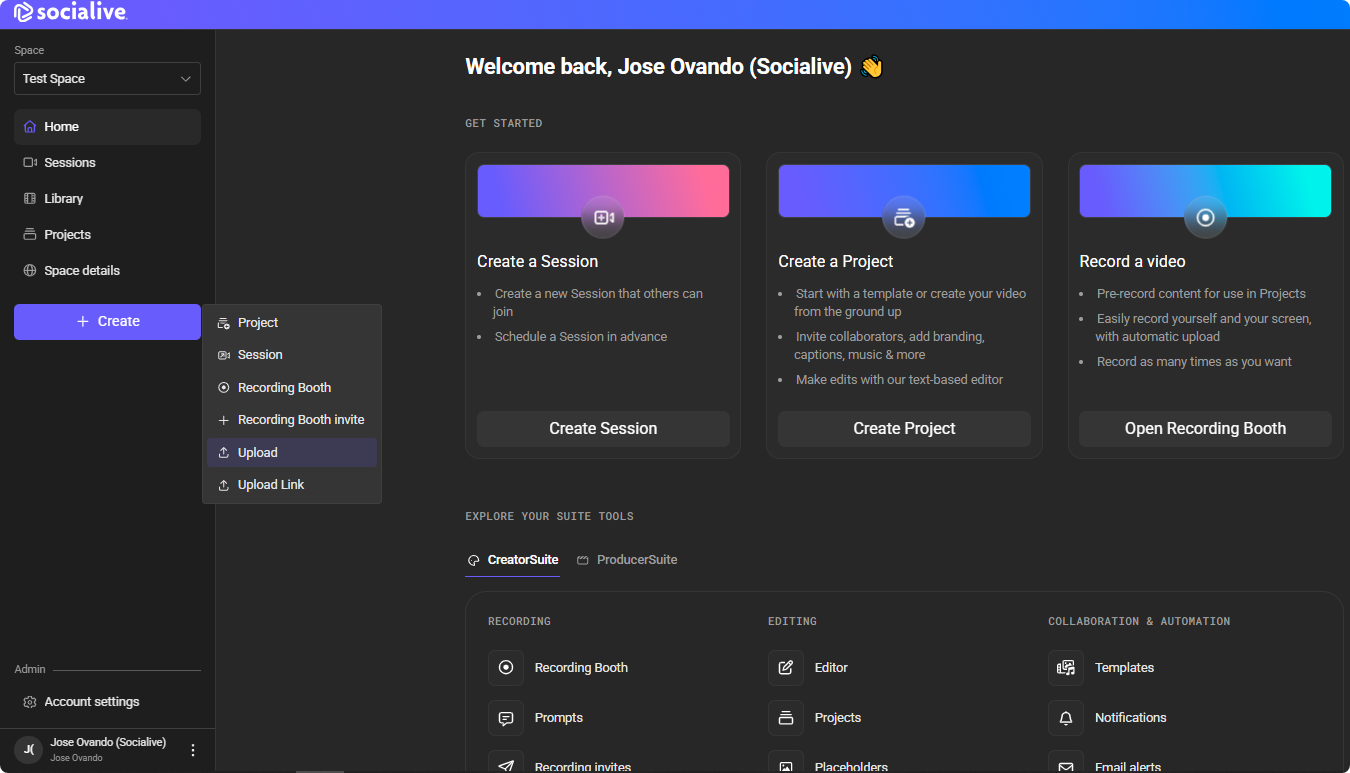Screen dimensions: 1350x773
Task: Click the Open Recording Booth button
Action: coord(1205,429)
